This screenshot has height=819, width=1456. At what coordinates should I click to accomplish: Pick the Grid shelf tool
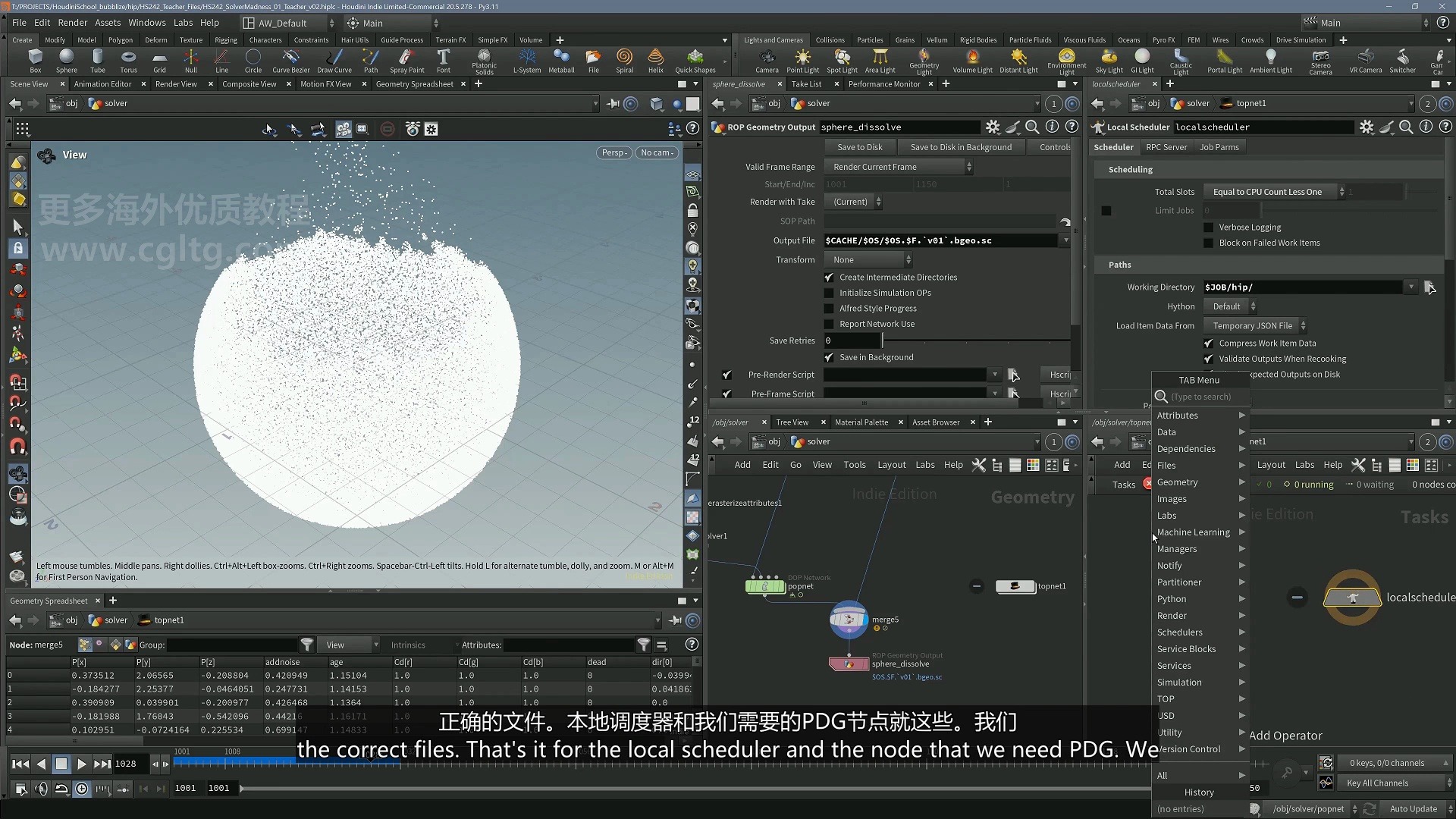[x=159, y=61]
